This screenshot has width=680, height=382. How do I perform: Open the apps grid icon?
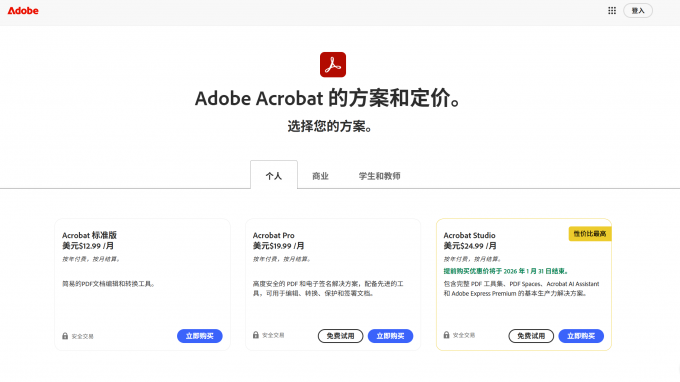coord(611,10)
